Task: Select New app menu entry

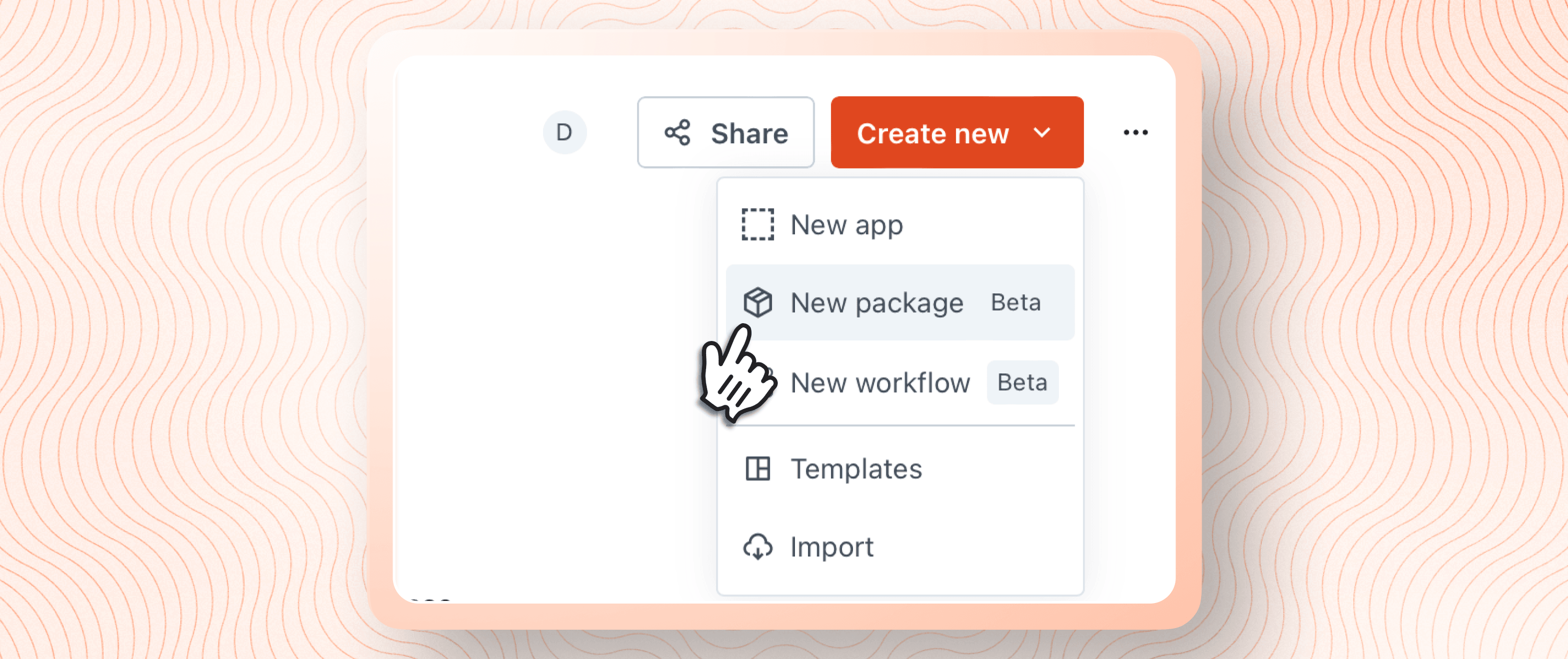Action: [x=846, y=225]
